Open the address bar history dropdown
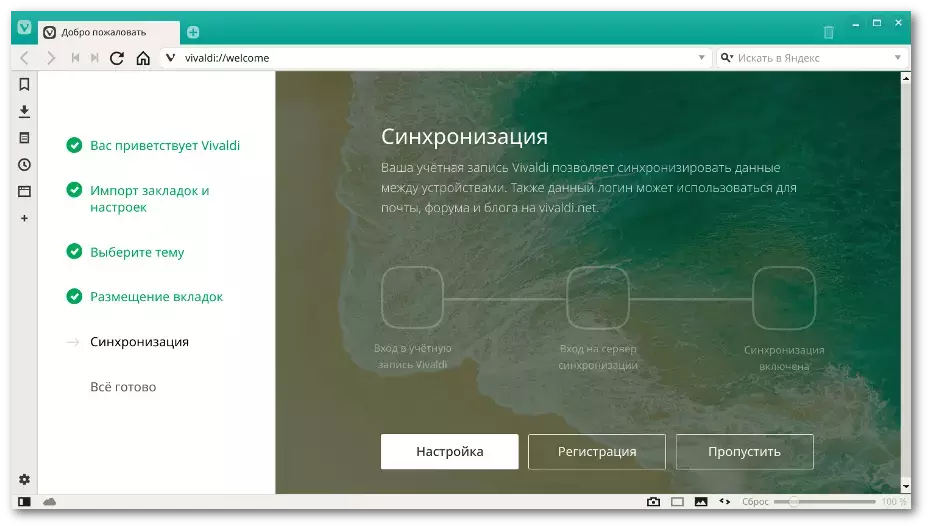Viewport: 930px width, 528px height. [702, 58]
